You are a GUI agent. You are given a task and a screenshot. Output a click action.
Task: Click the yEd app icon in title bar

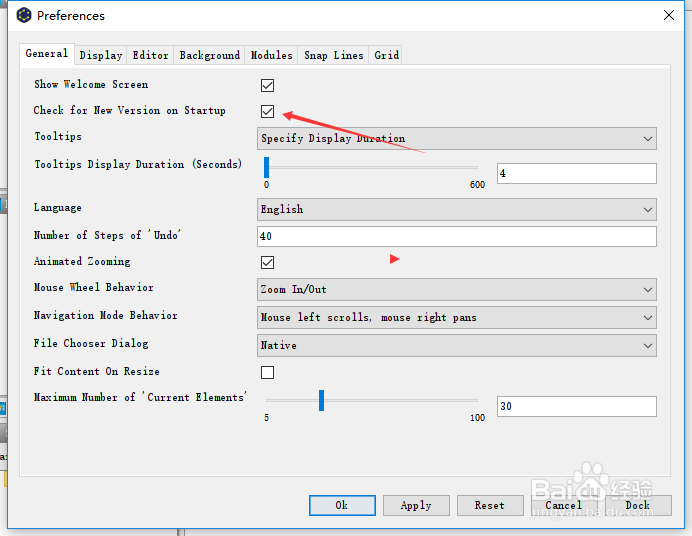[x=24, y=15]
